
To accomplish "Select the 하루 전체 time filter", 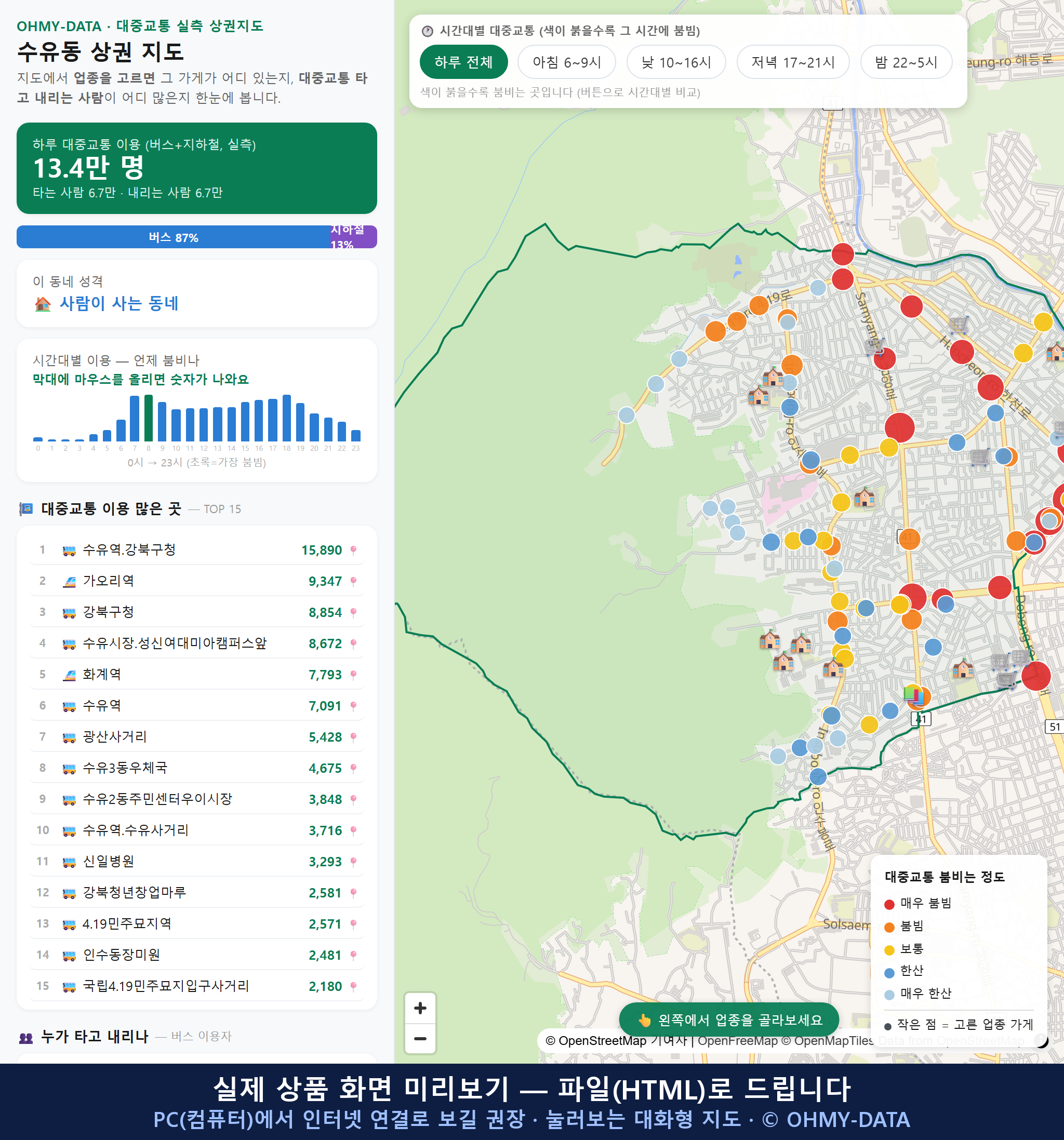I will [x=463, y=62].
